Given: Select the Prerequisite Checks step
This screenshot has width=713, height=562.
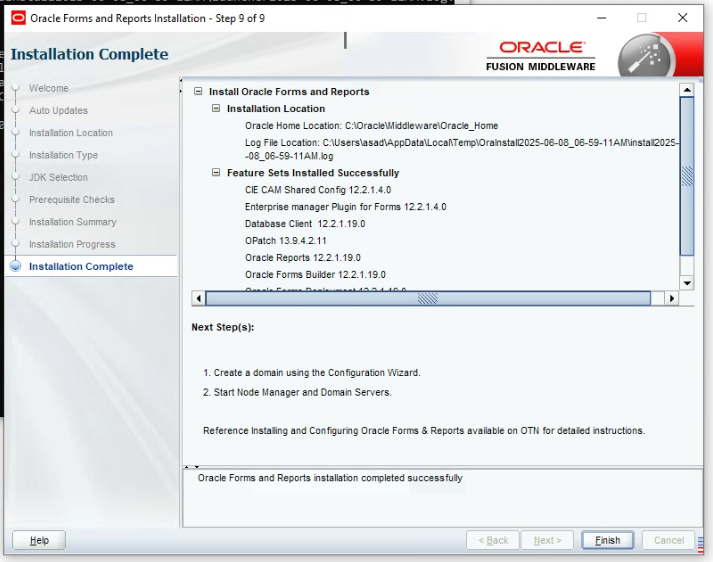Looking at the screenshot, I should click(x=72, y=200).
